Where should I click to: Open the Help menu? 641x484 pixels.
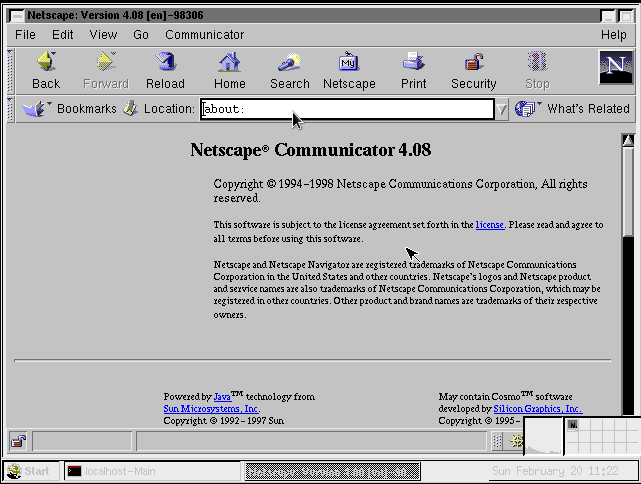[613, 34]
